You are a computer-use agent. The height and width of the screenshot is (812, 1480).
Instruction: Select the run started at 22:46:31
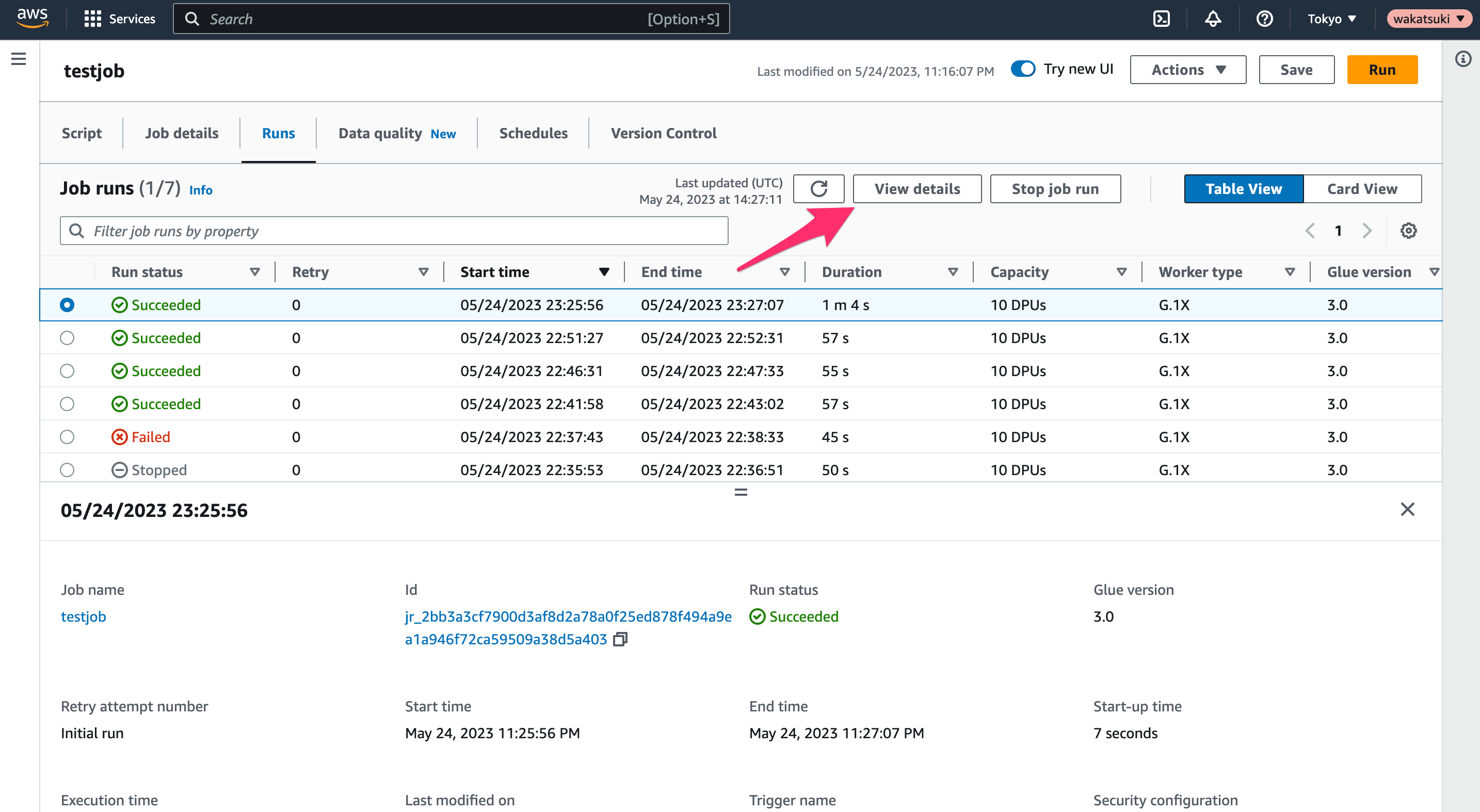(67, 370)
